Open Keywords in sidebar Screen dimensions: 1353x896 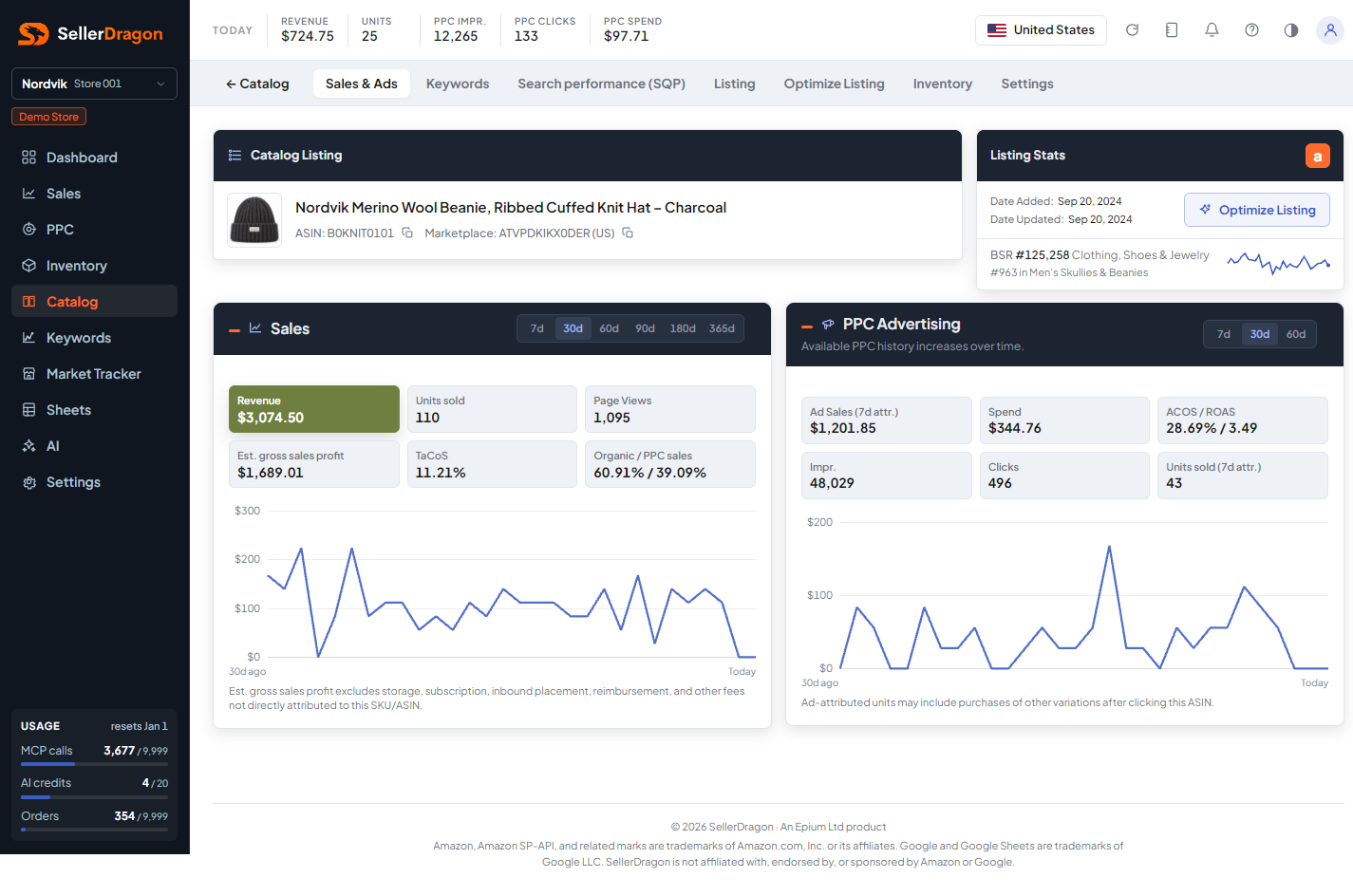(94, 338)
